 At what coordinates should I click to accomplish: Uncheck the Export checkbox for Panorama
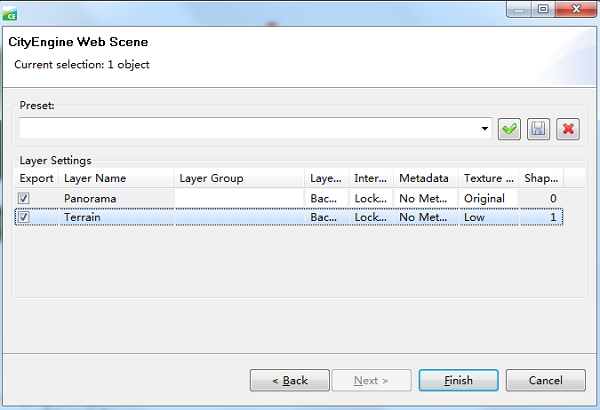click(x=24, y=198)
